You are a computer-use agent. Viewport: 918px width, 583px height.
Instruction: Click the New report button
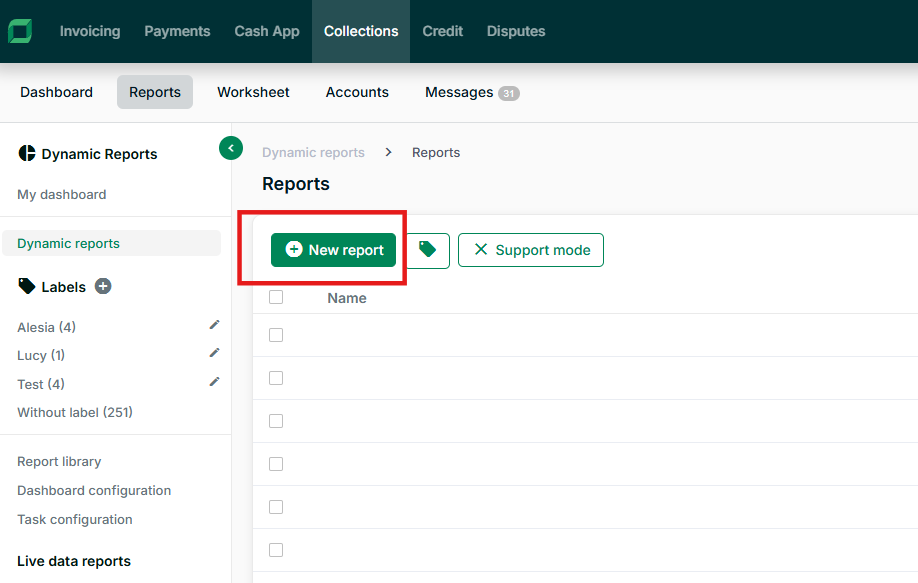[333, 250]
